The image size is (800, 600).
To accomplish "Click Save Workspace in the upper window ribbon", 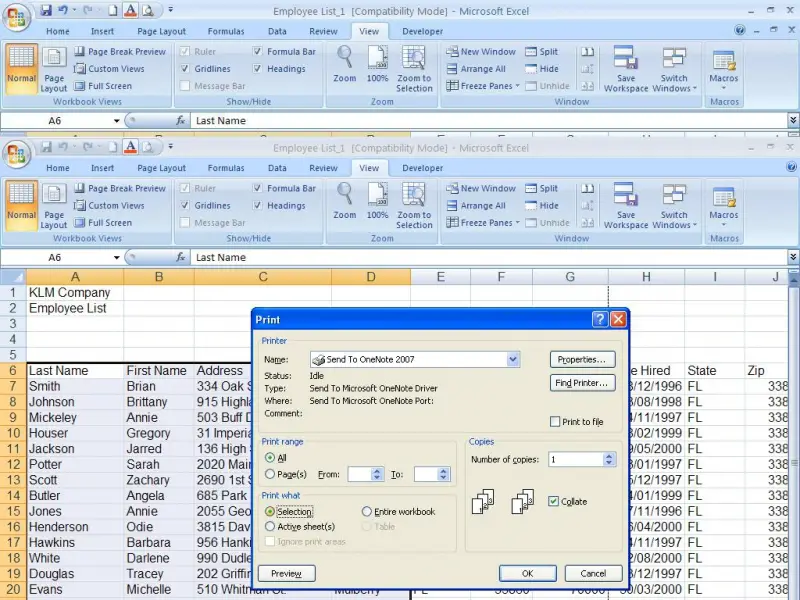I will click(x=626, y=70).
